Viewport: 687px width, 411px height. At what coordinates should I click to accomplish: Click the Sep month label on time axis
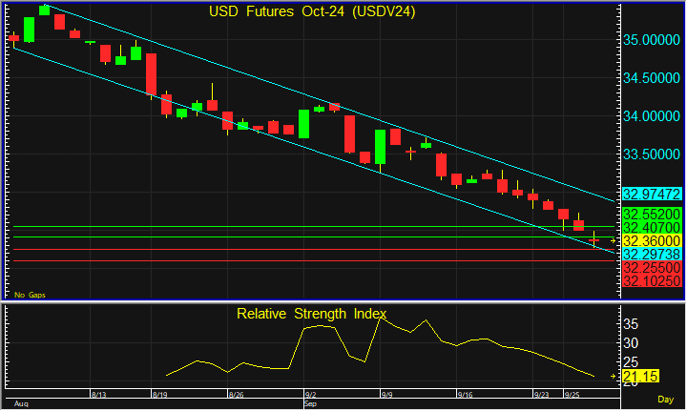[309, 404]
